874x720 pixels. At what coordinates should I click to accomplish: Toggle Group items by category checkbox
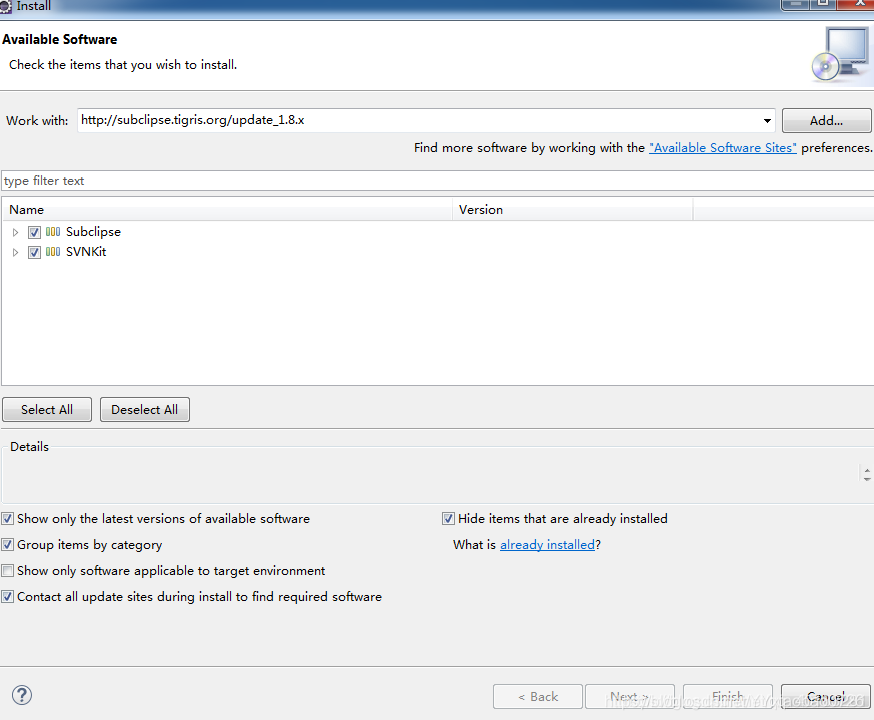[7, 544]
